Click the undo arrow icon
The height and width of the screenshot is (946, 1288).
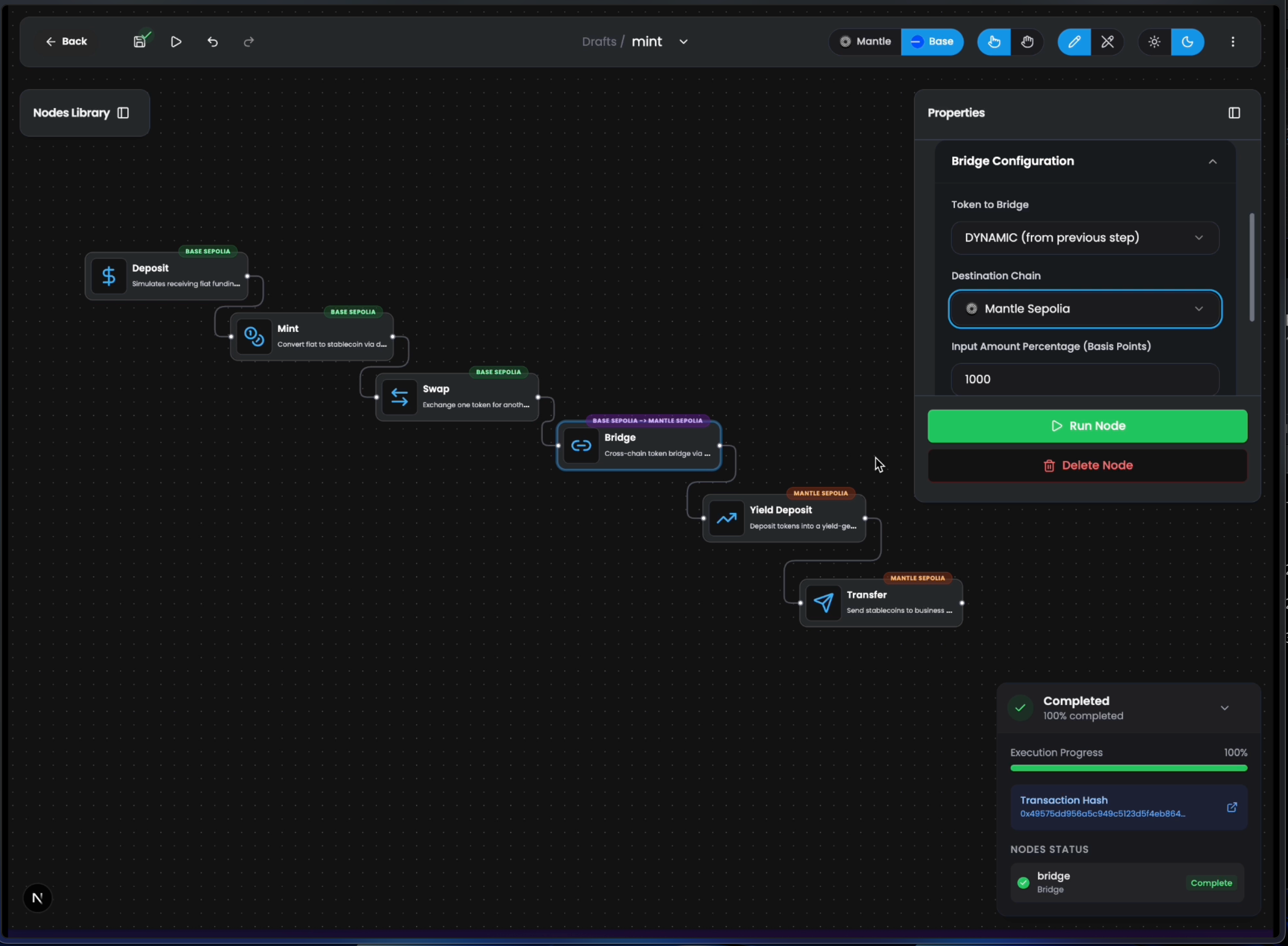[x=212, y=42]
